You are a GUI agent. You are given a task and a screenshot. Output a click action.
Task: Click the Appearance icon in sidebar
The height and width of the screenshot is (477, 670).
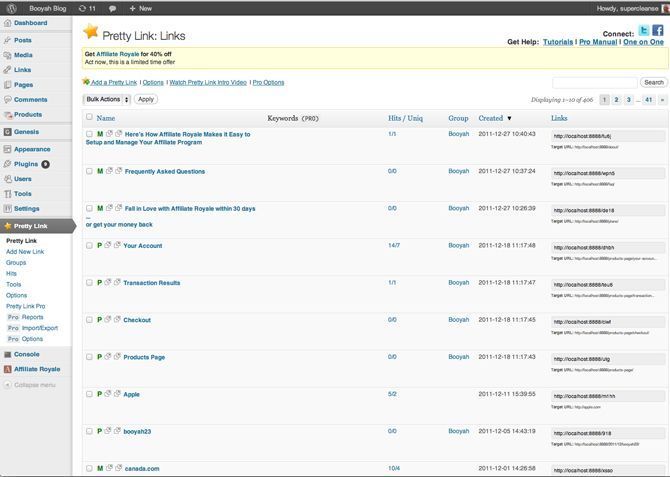(x=7, y=149)
